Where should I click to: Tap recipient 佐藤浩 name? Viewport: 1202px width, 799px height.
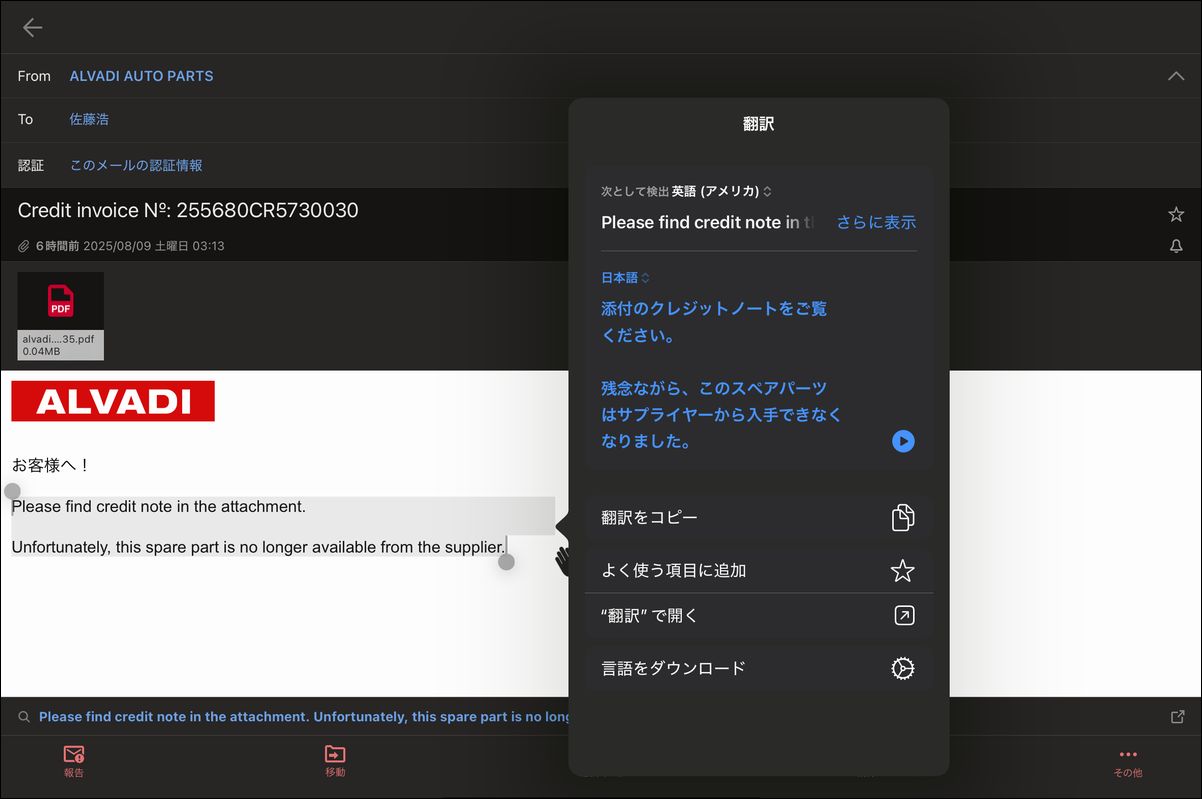[x=89, y=119]
